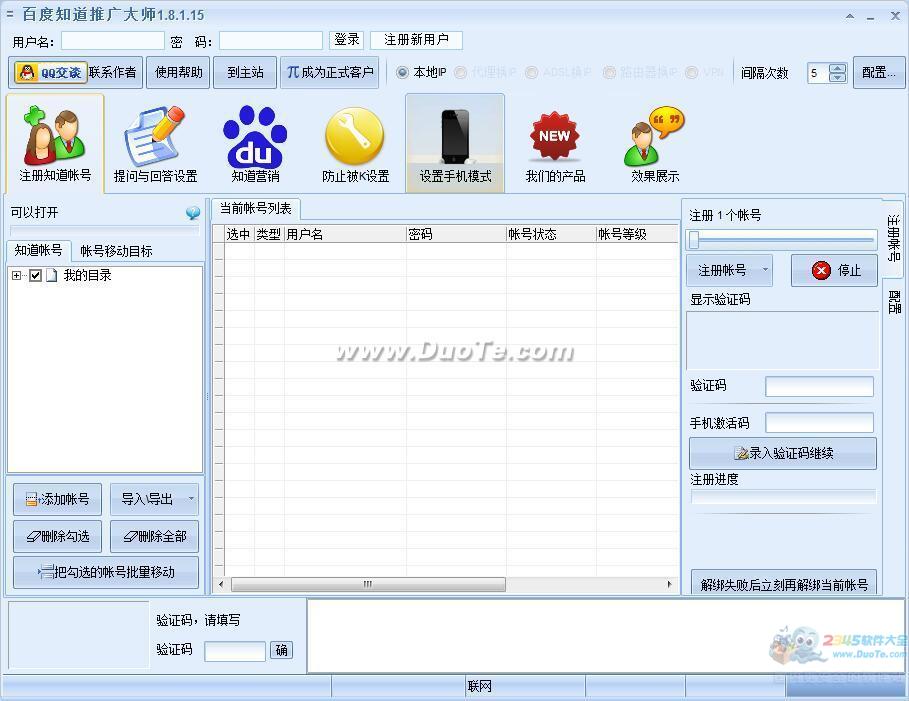Decrease the 间隔次数 spinner value

tap(837, 78)
